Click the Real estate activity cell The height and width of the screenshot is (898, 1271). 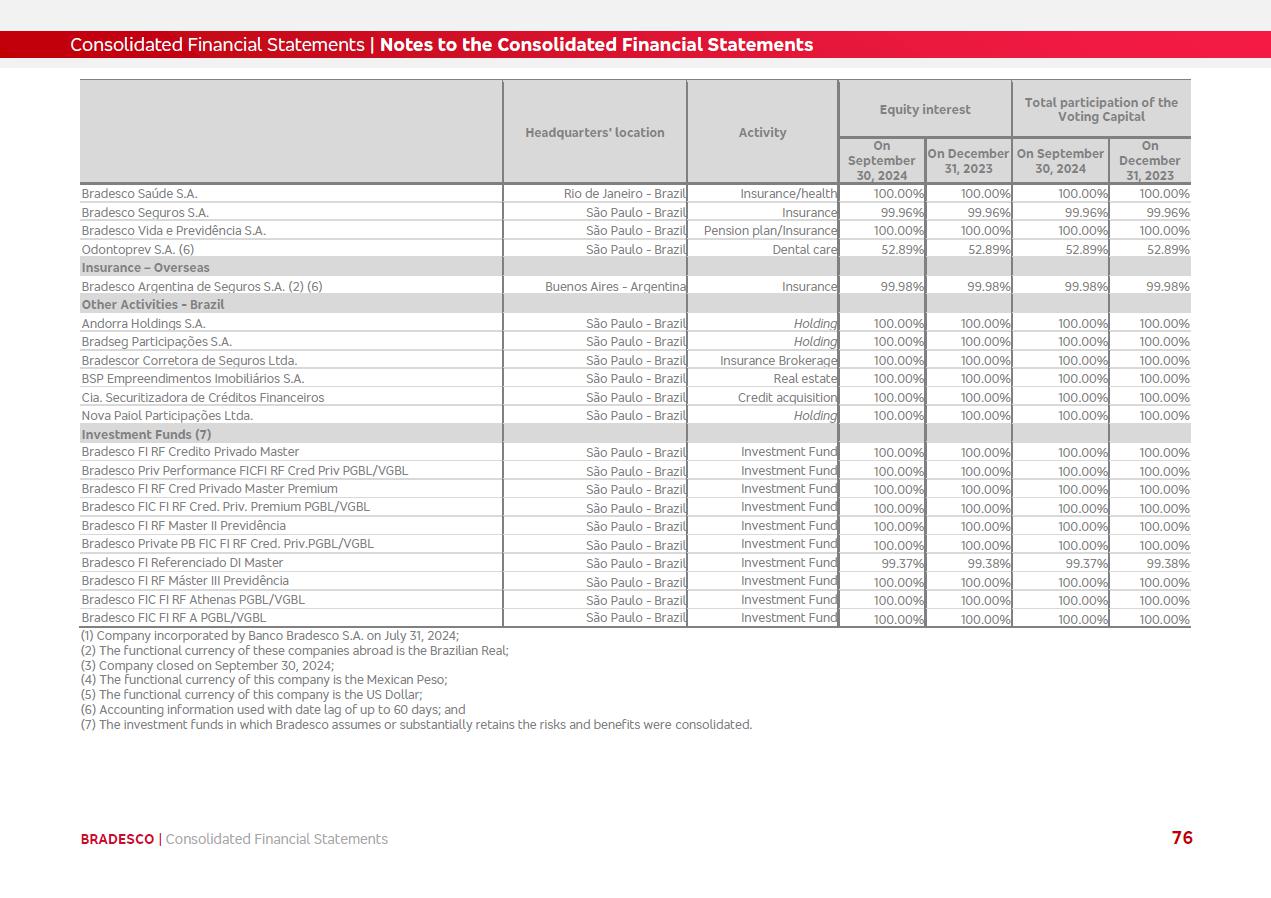[805, 379]
